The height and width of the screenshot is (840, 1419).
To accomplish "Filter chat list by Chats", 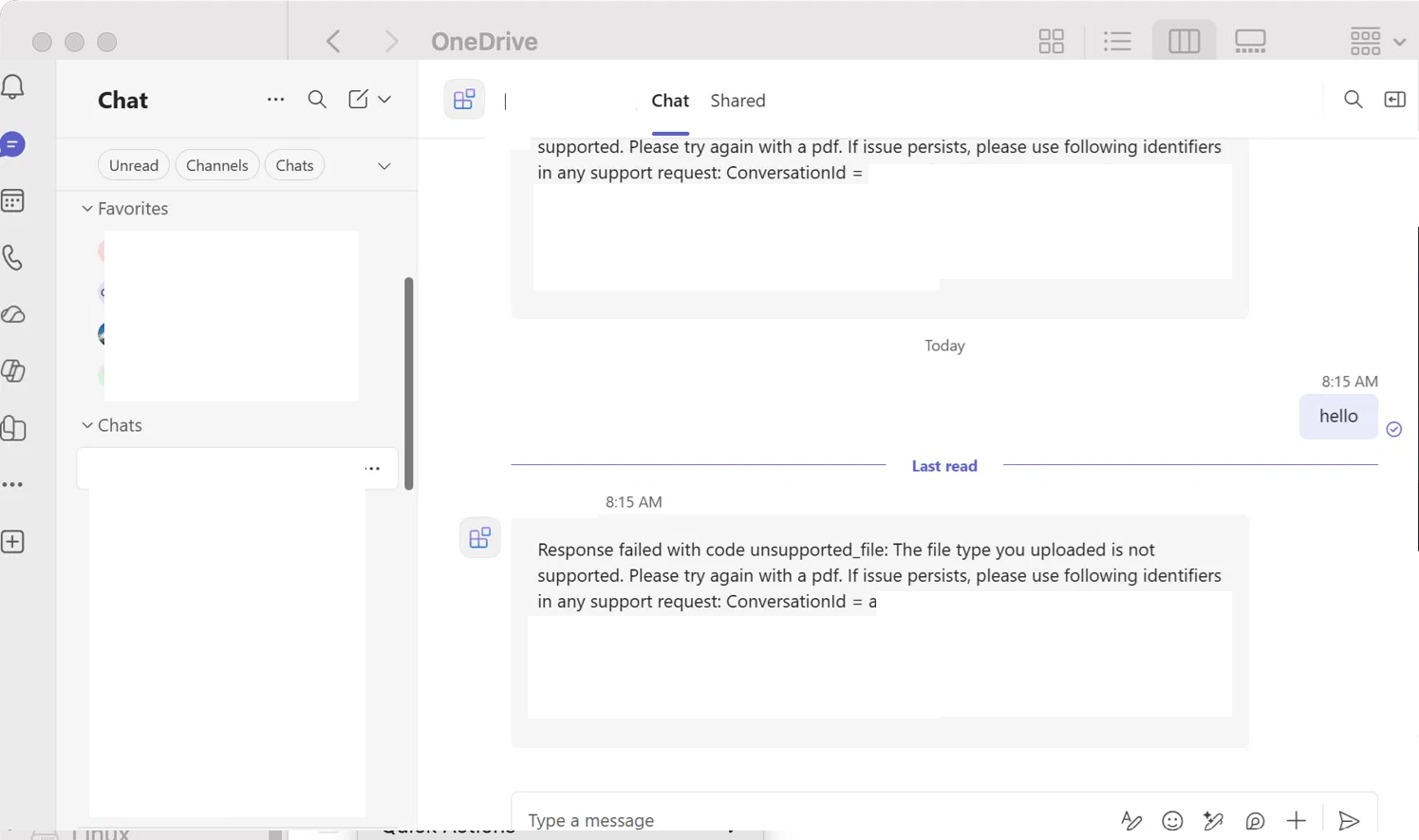I will tap(294, 165).
